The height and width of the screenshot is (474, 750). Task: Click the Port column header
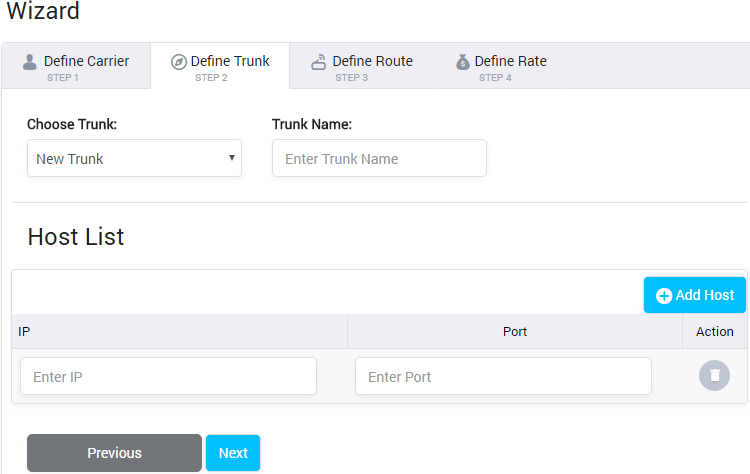click(514, 331)
